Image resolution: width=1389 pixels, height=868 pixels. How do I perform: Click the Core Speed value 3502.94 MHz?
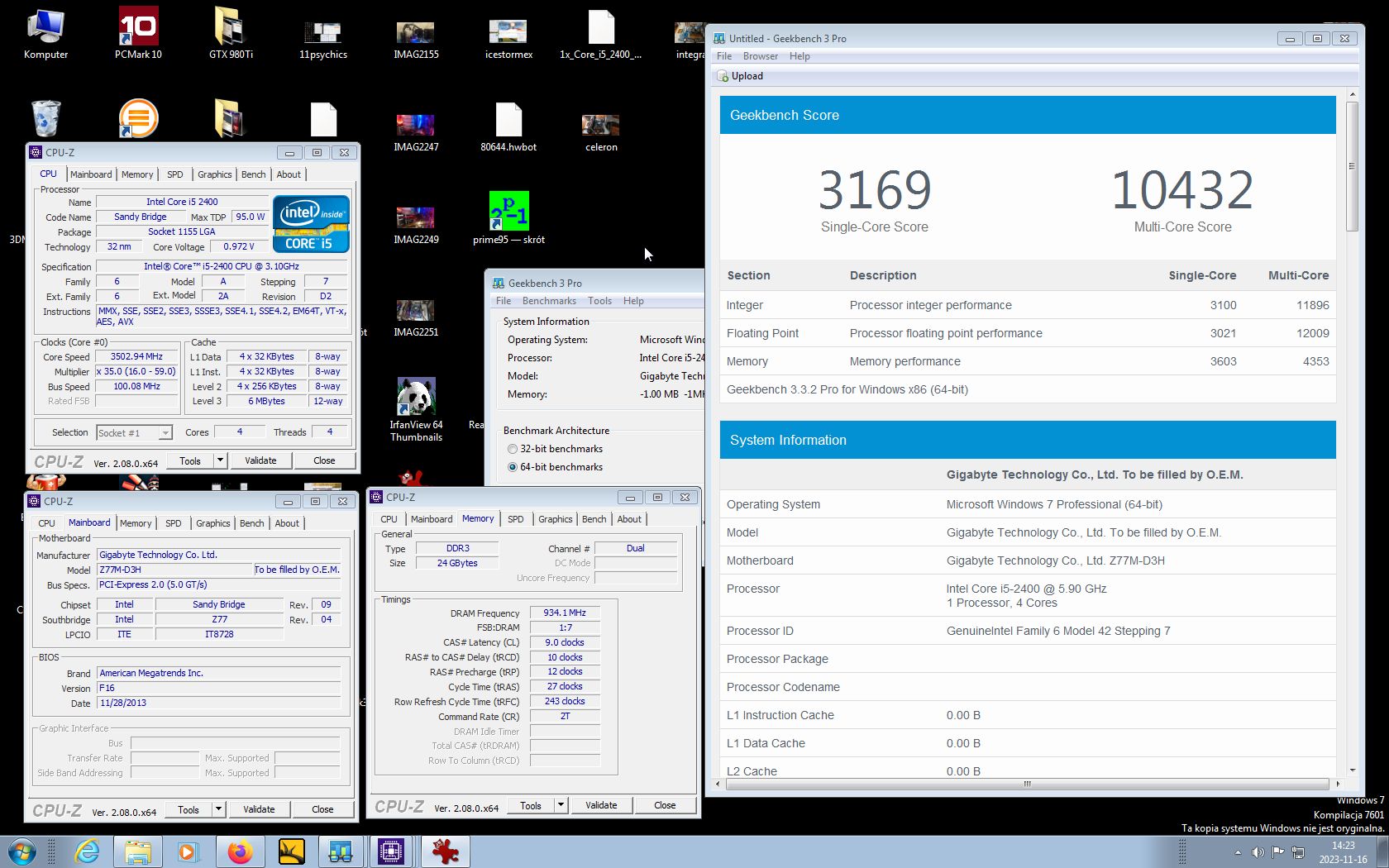137,356
